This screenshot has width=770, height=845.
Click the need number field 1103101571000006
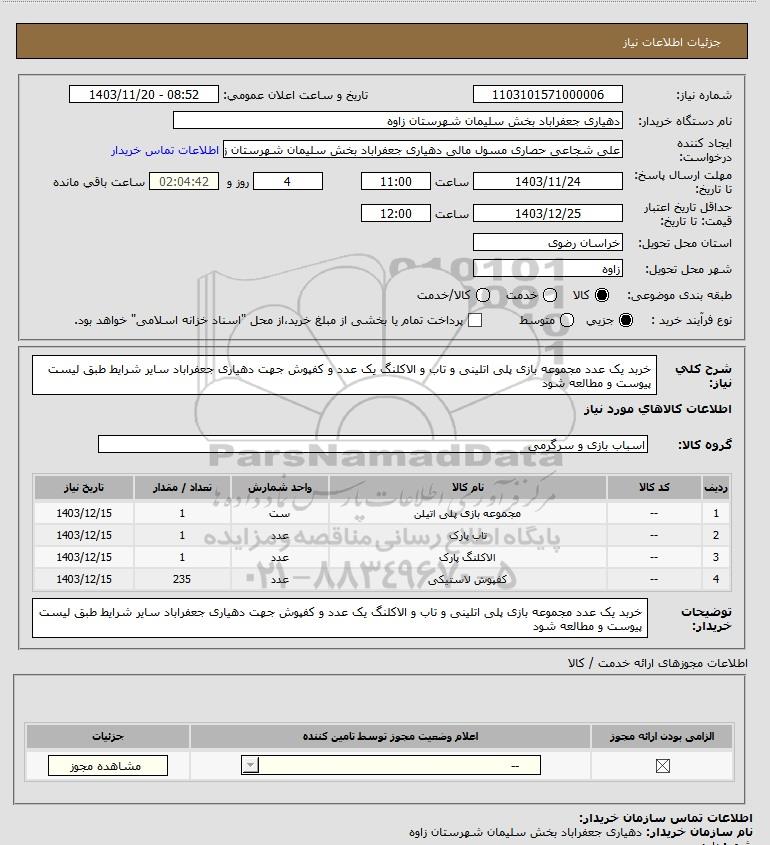click(x=547, y=94)
